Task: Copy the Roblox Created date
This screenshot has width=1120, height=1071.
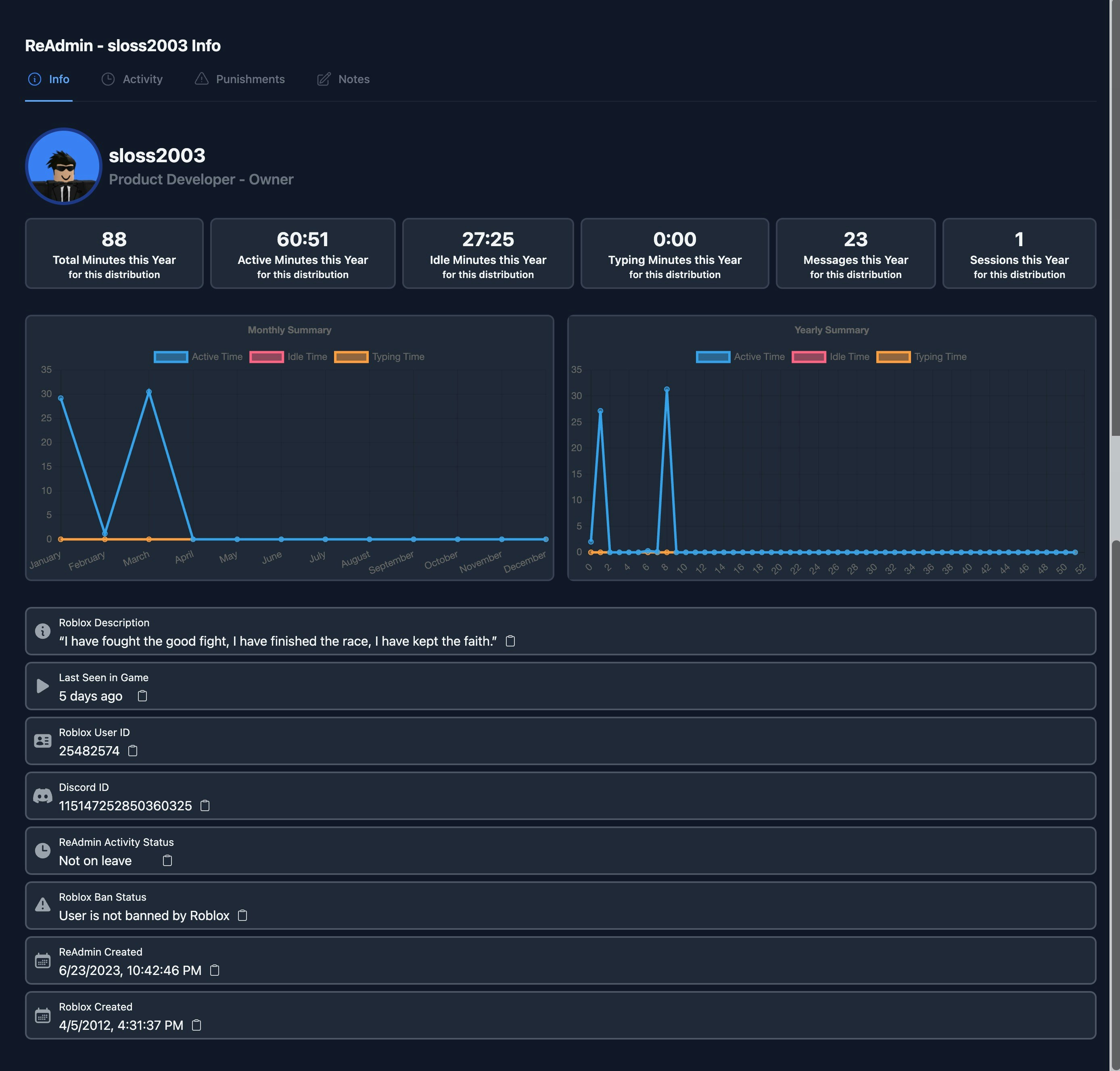Action: pyautogui.click(x=198, y=1025)
